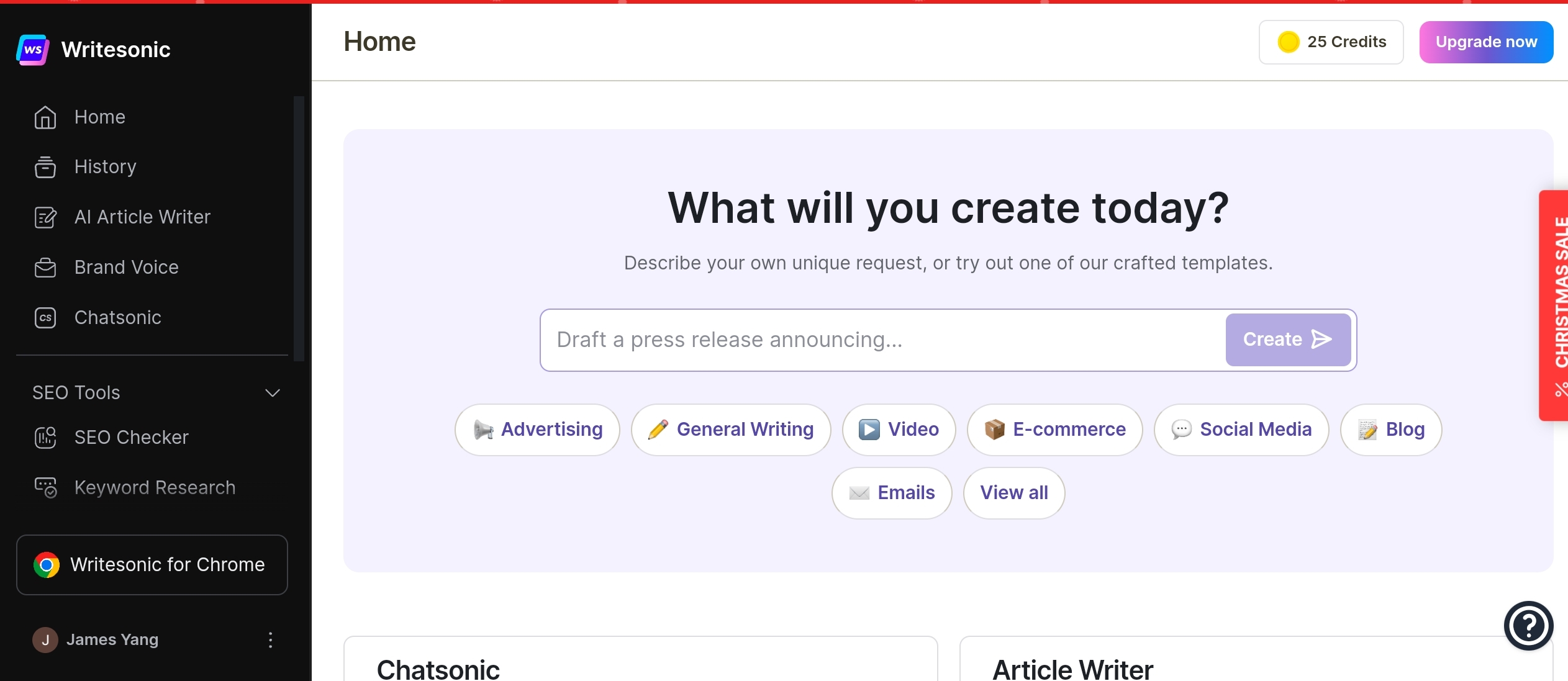Click the Writesonic logo icon
This screenshot has height=681, width=1568.
coord(33,50)
